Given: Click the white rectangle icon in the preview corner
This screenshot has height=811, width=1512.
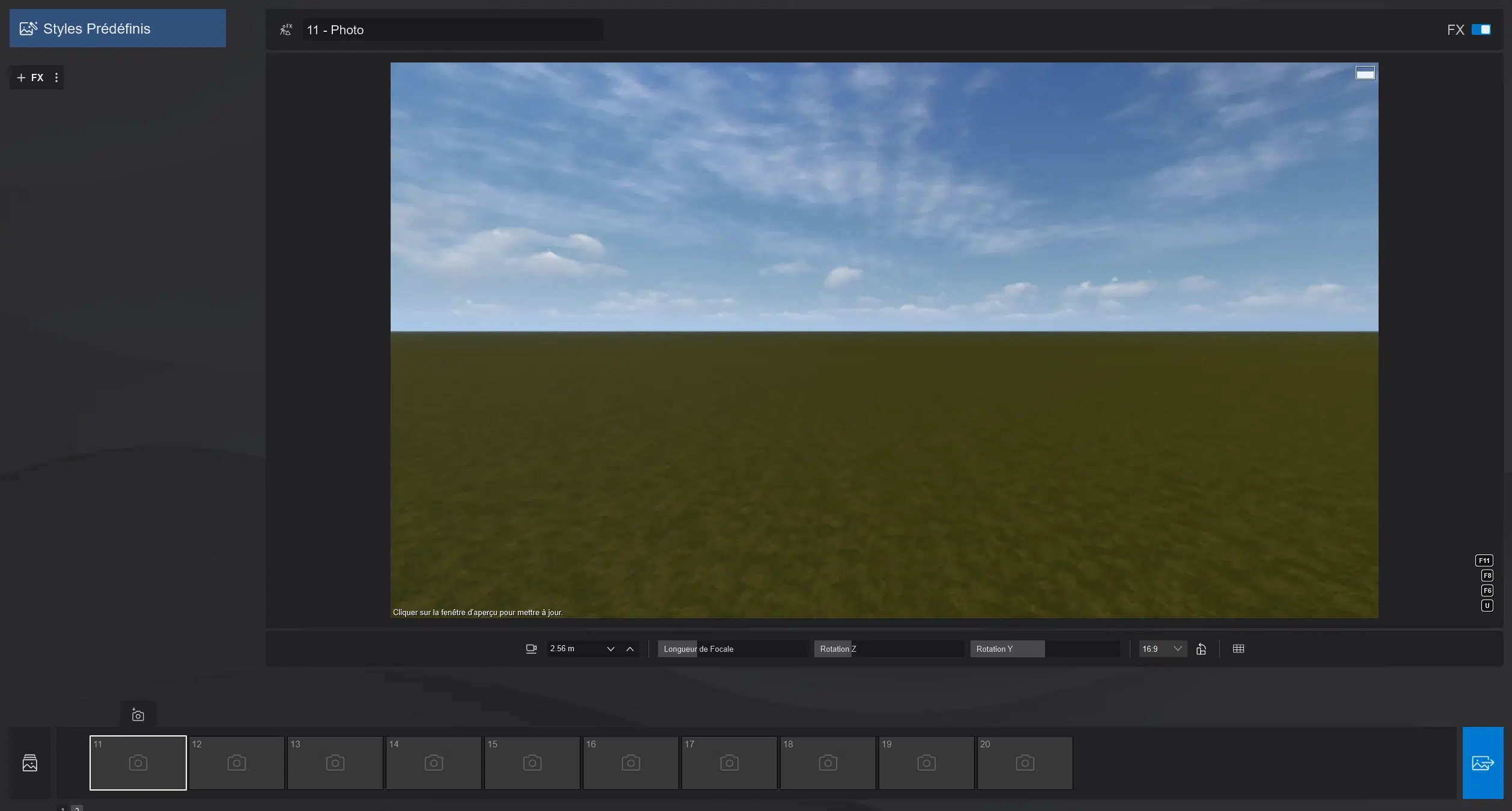Looking at the screenshot, I should coord(1365,73).
